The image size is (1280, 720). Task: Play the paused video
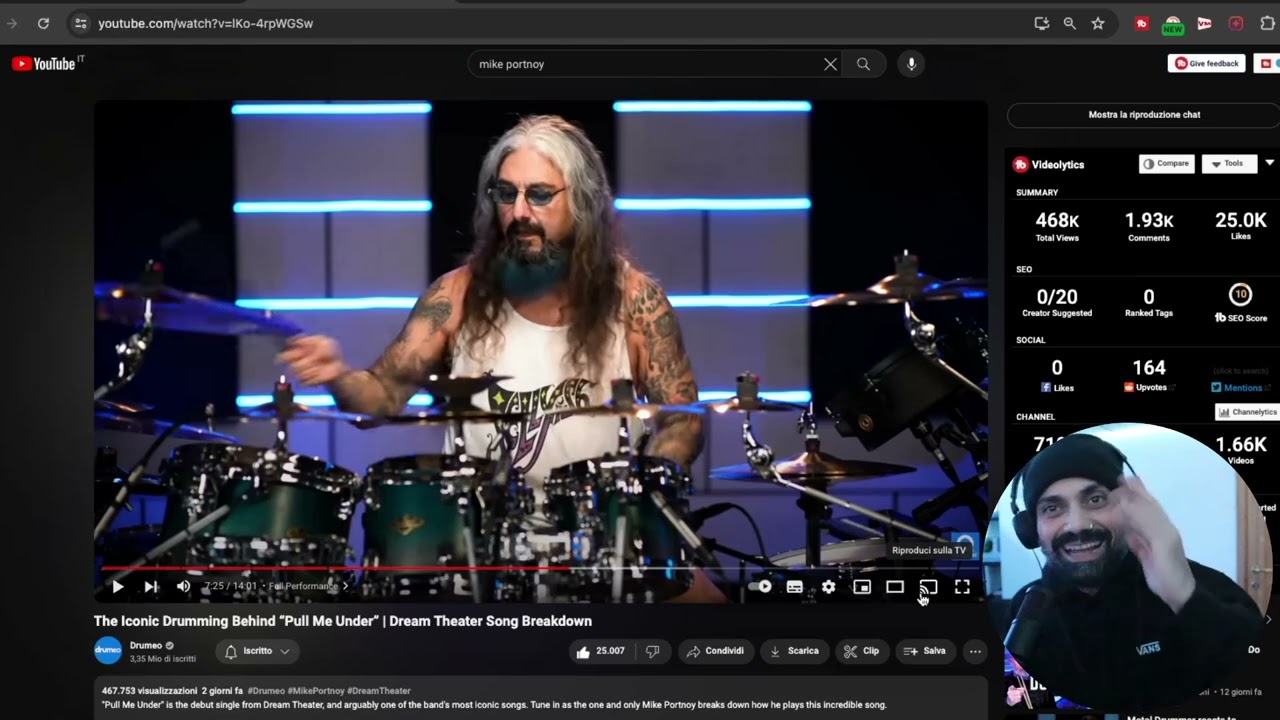click(118, 587)
